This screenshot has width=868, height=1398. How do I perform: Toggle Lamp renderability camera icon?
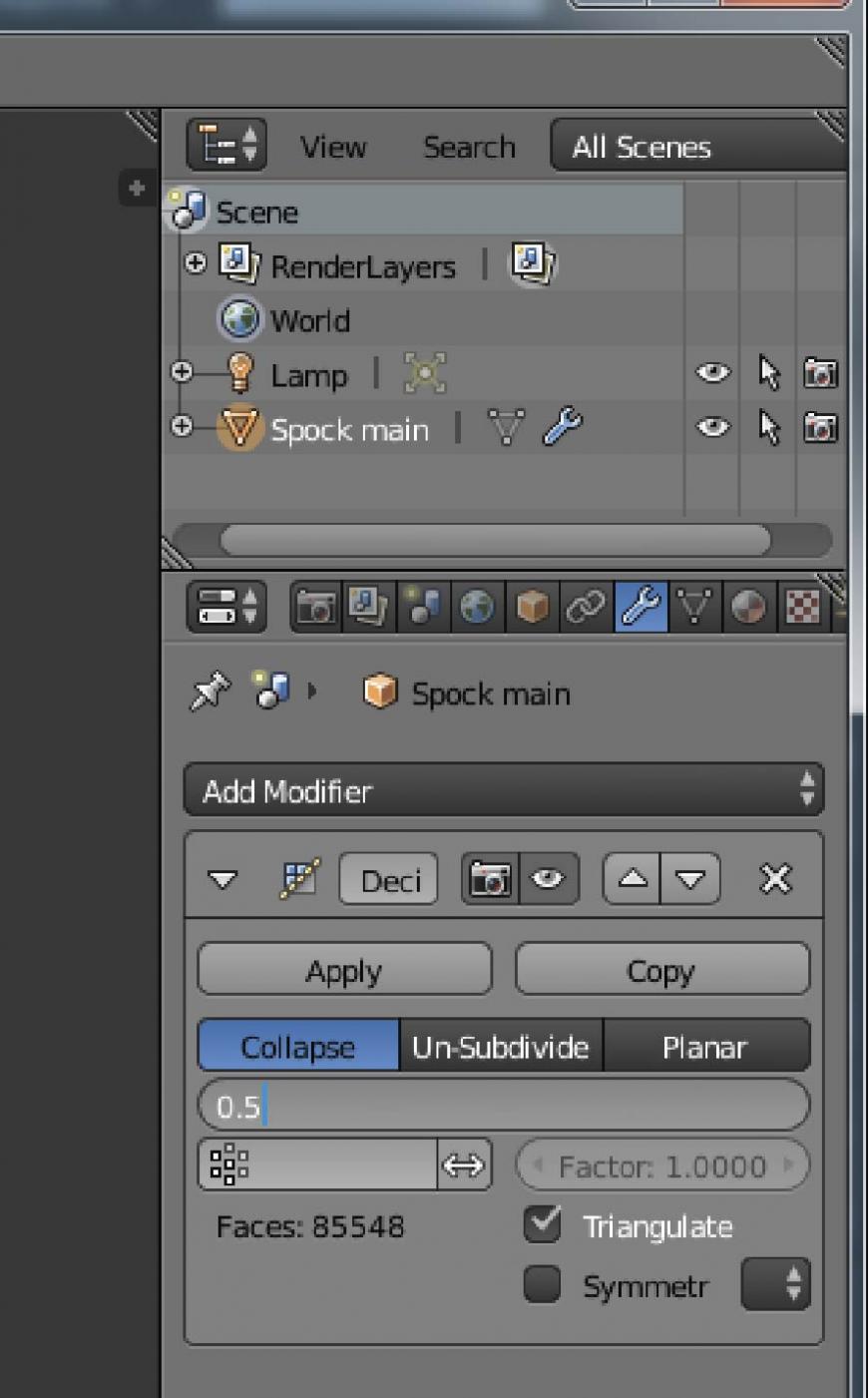pos(820,373)
